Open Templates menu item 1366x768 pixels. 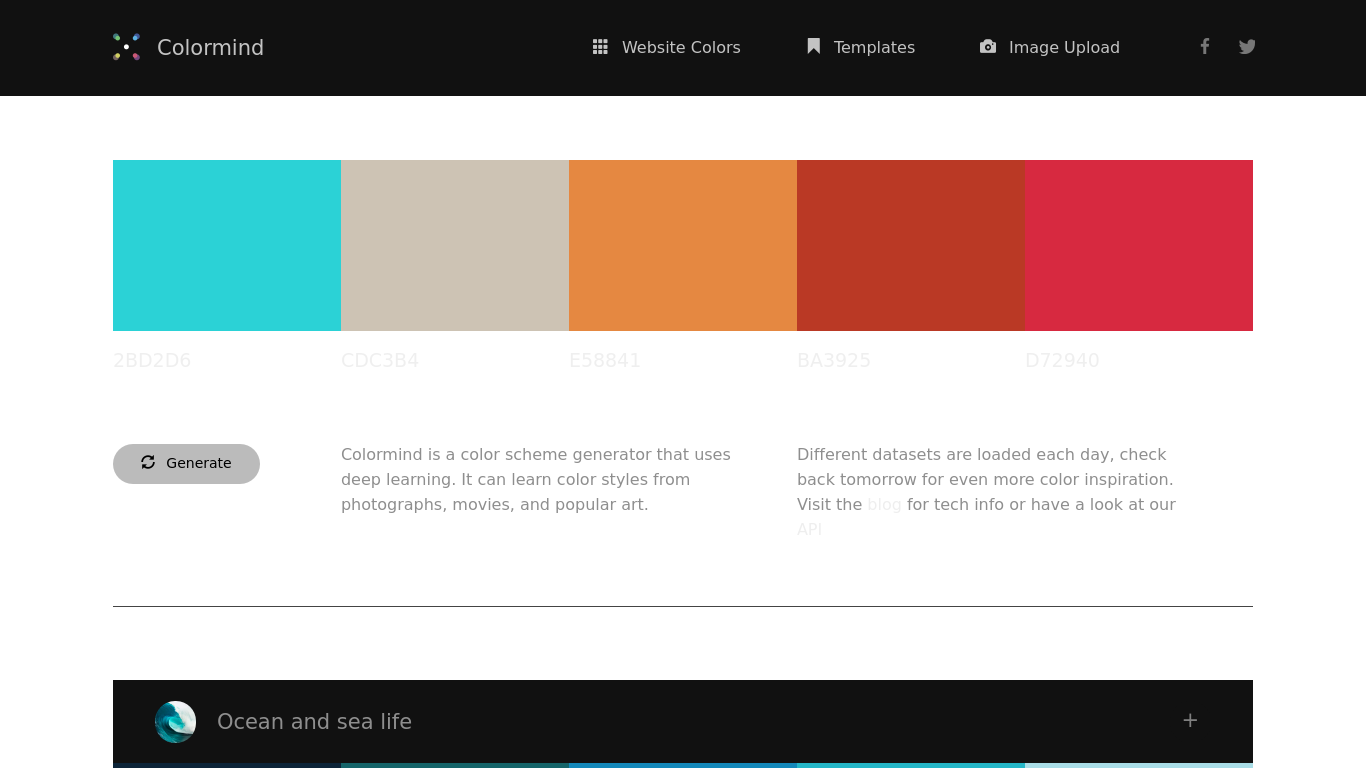click(874, 47)
